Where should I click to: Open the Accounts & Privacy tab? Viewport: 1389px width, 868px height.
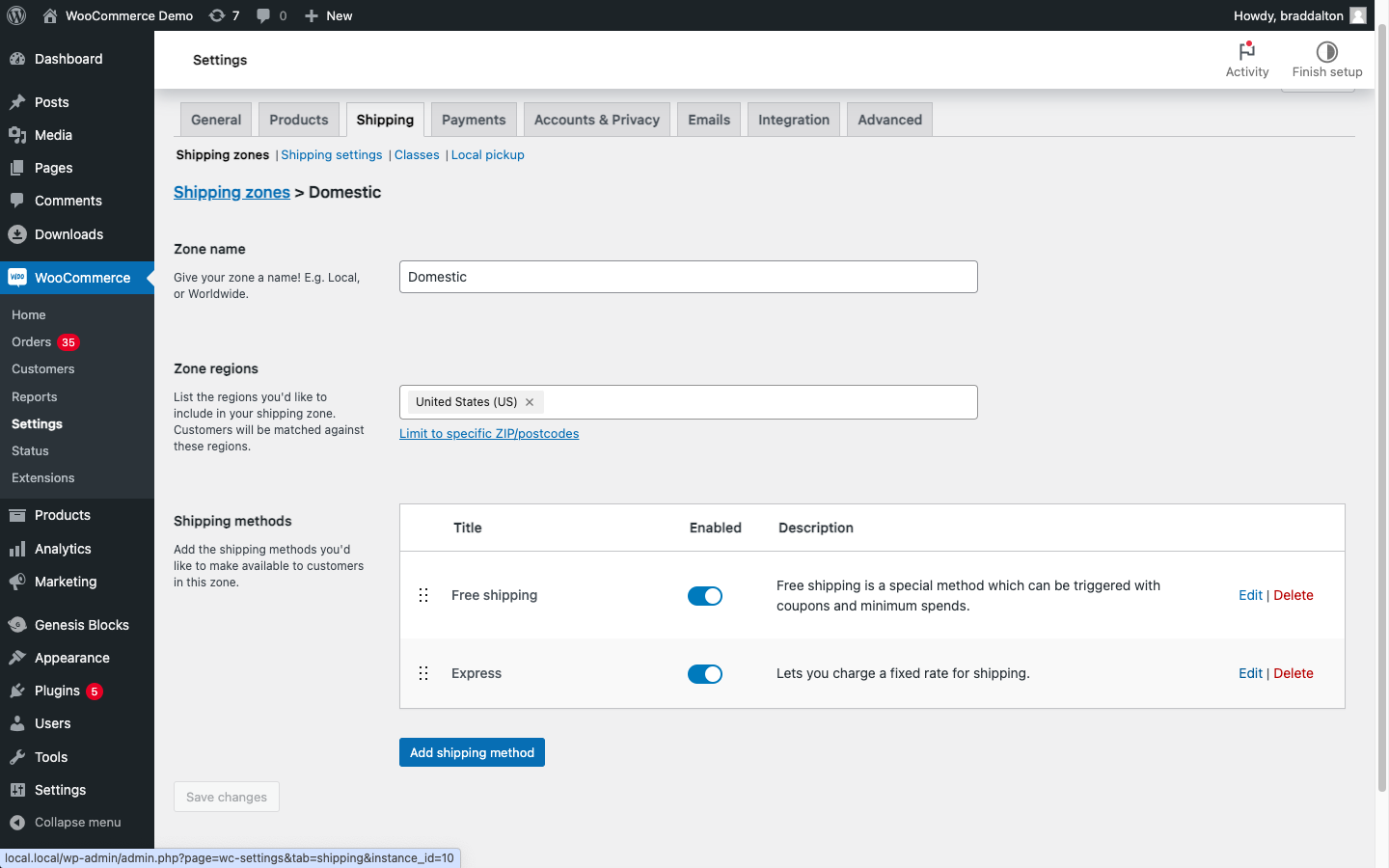pyautogui.click(x=596, y=120)
